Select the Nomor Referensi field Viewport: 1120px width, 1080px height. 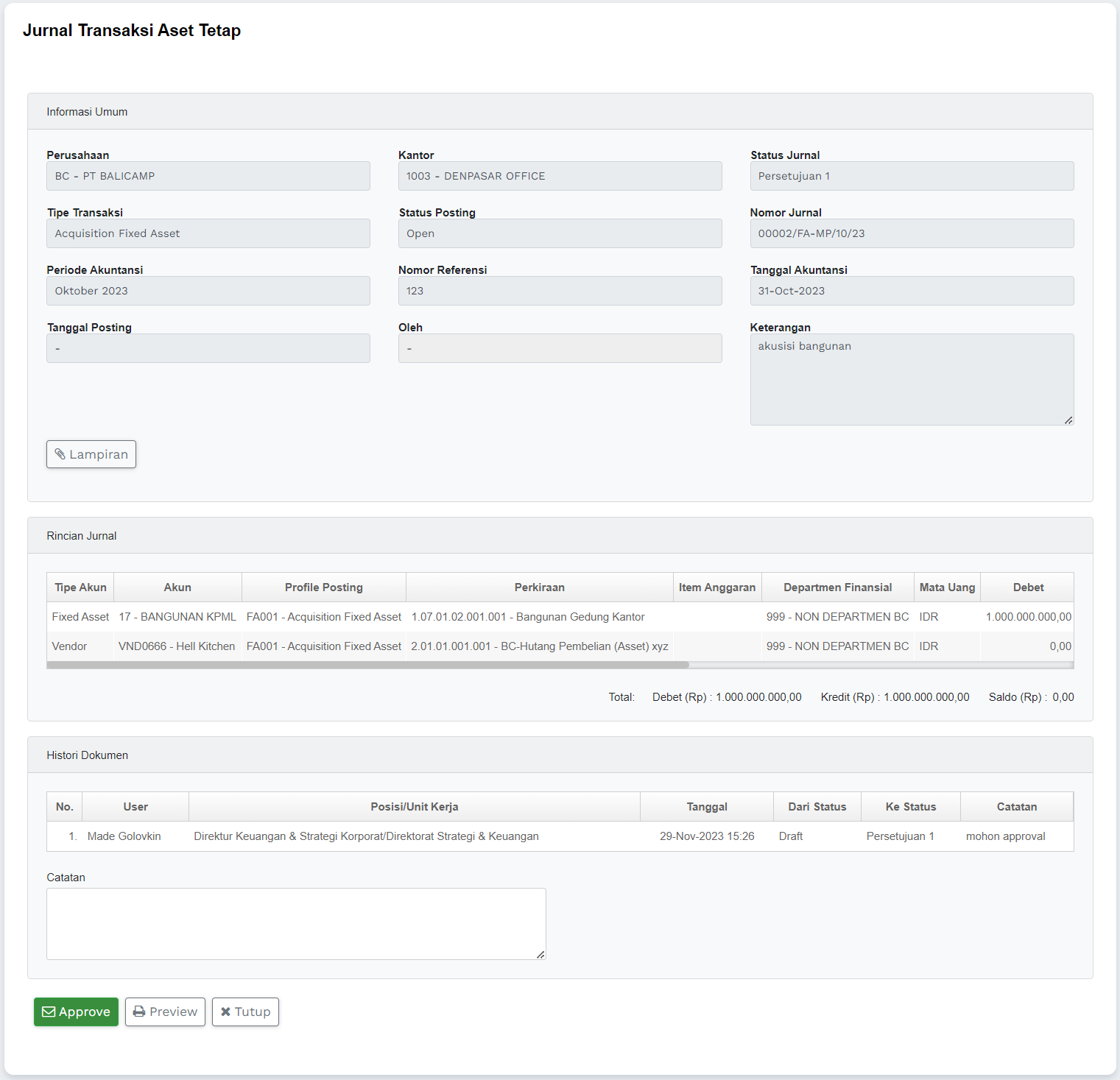tap(560, 291)
